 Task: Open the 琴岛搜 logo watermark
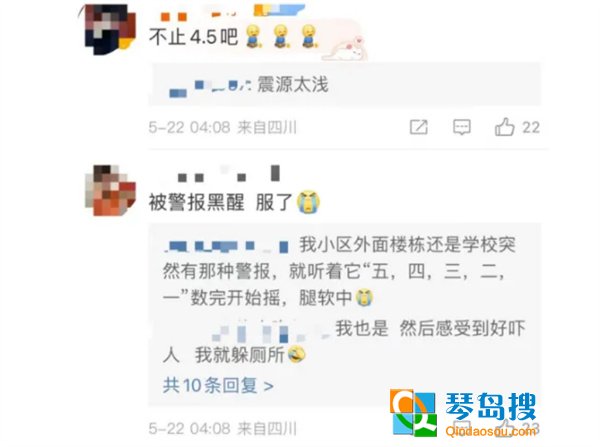click(463, 413)
